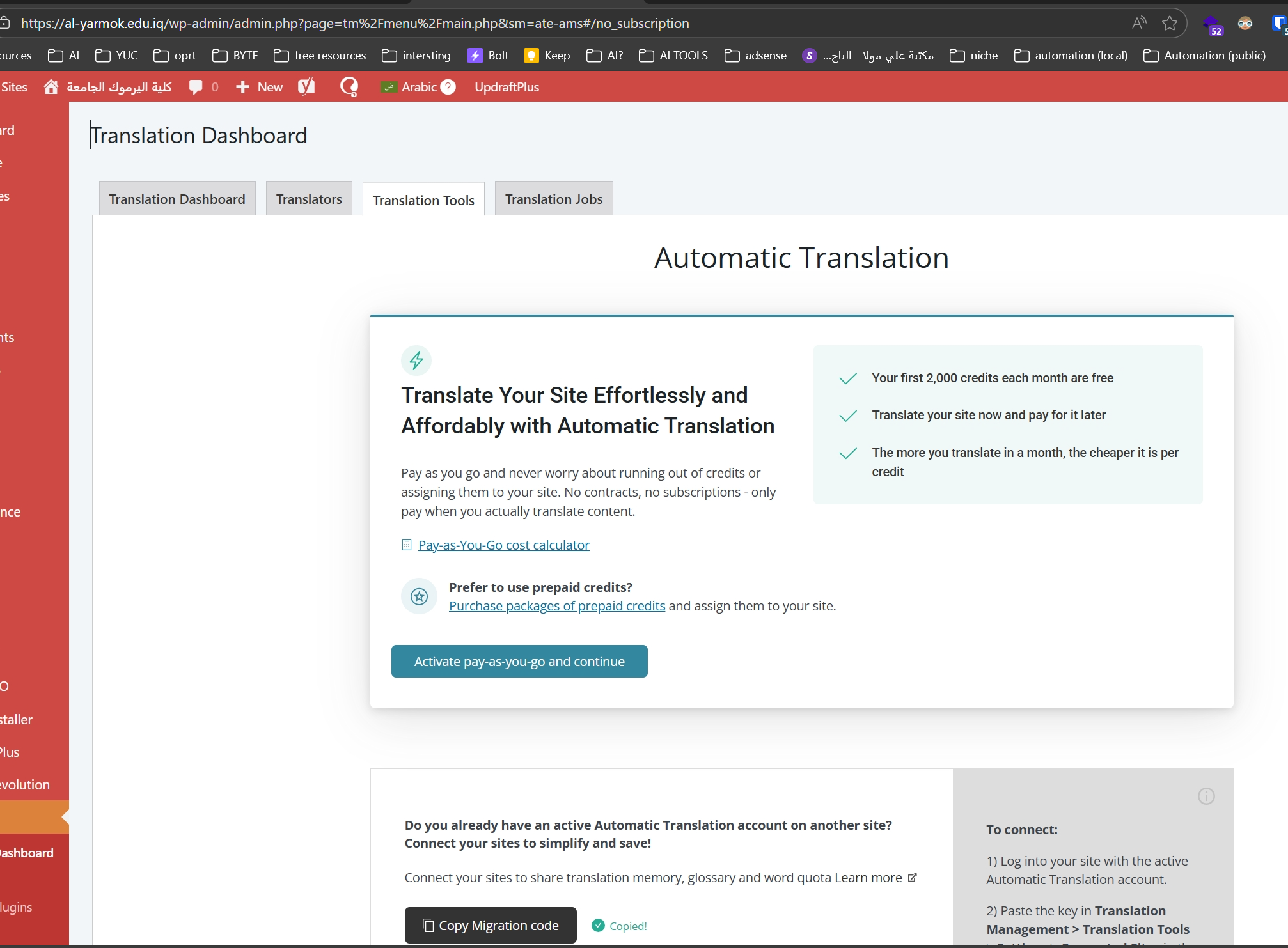Click the info icon in To connect panel

click(x=1206, y=796)
